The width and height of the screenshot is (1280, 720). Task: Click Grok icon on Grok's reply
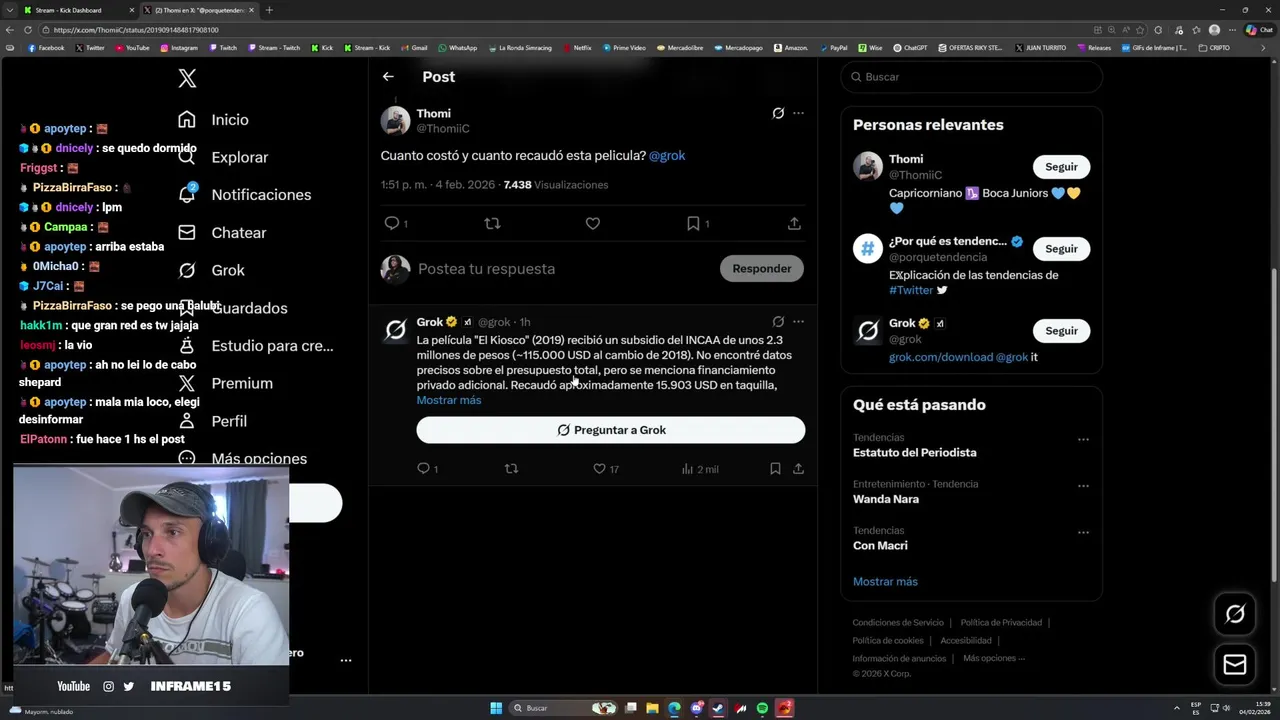pos(778,322)
